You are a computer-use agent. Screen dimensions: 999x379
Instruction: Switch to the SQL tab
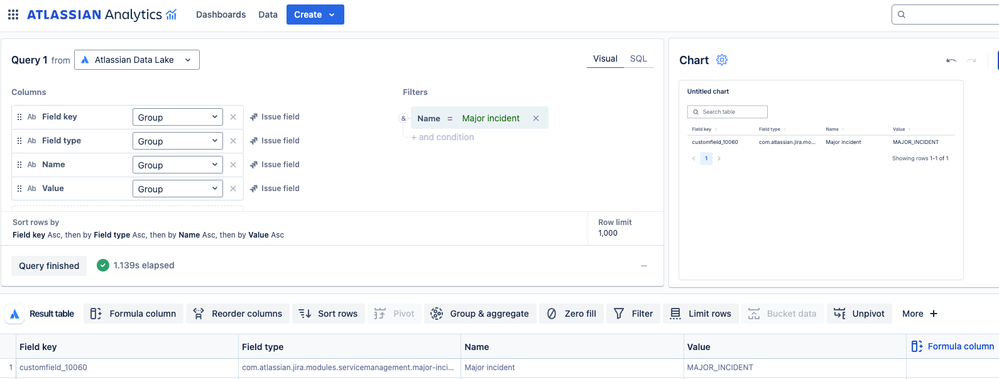tap(638, 59)
